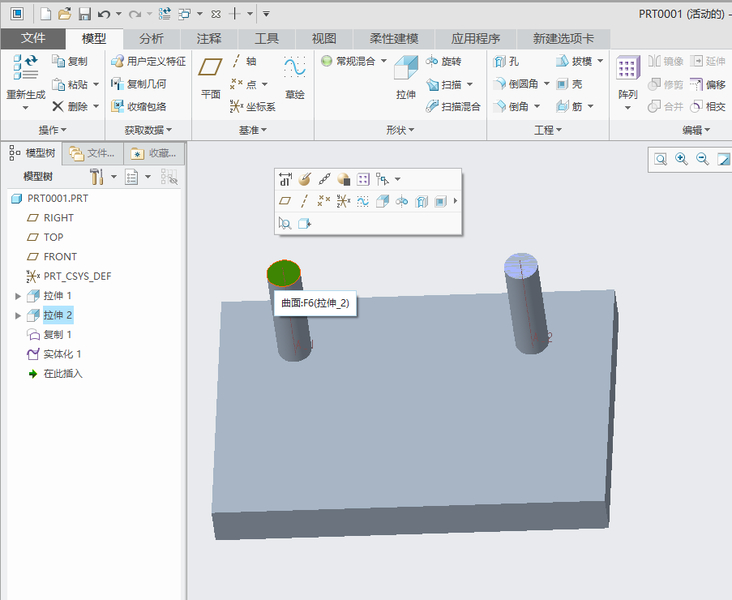Screen dimensions: 732x600
Task: Redo the last undone action
Action: click(x=134, y=14)
